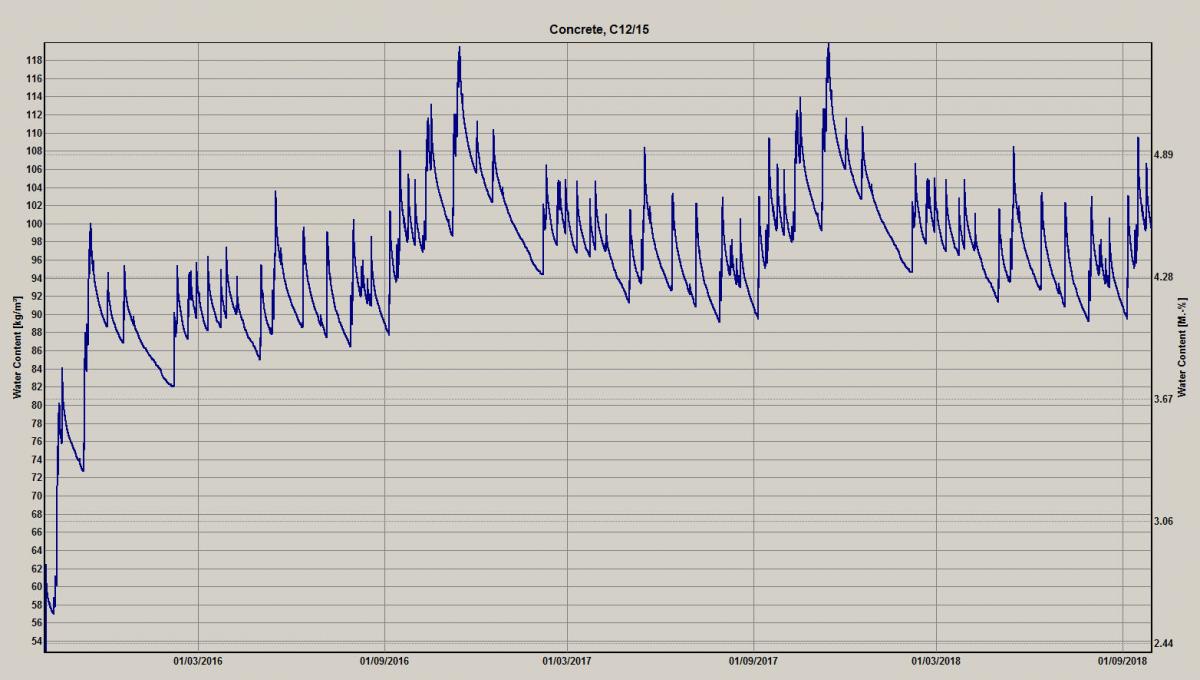Select the left axis value 114
The width and height of the screenshot is (1200, 680).
[33, 96]
